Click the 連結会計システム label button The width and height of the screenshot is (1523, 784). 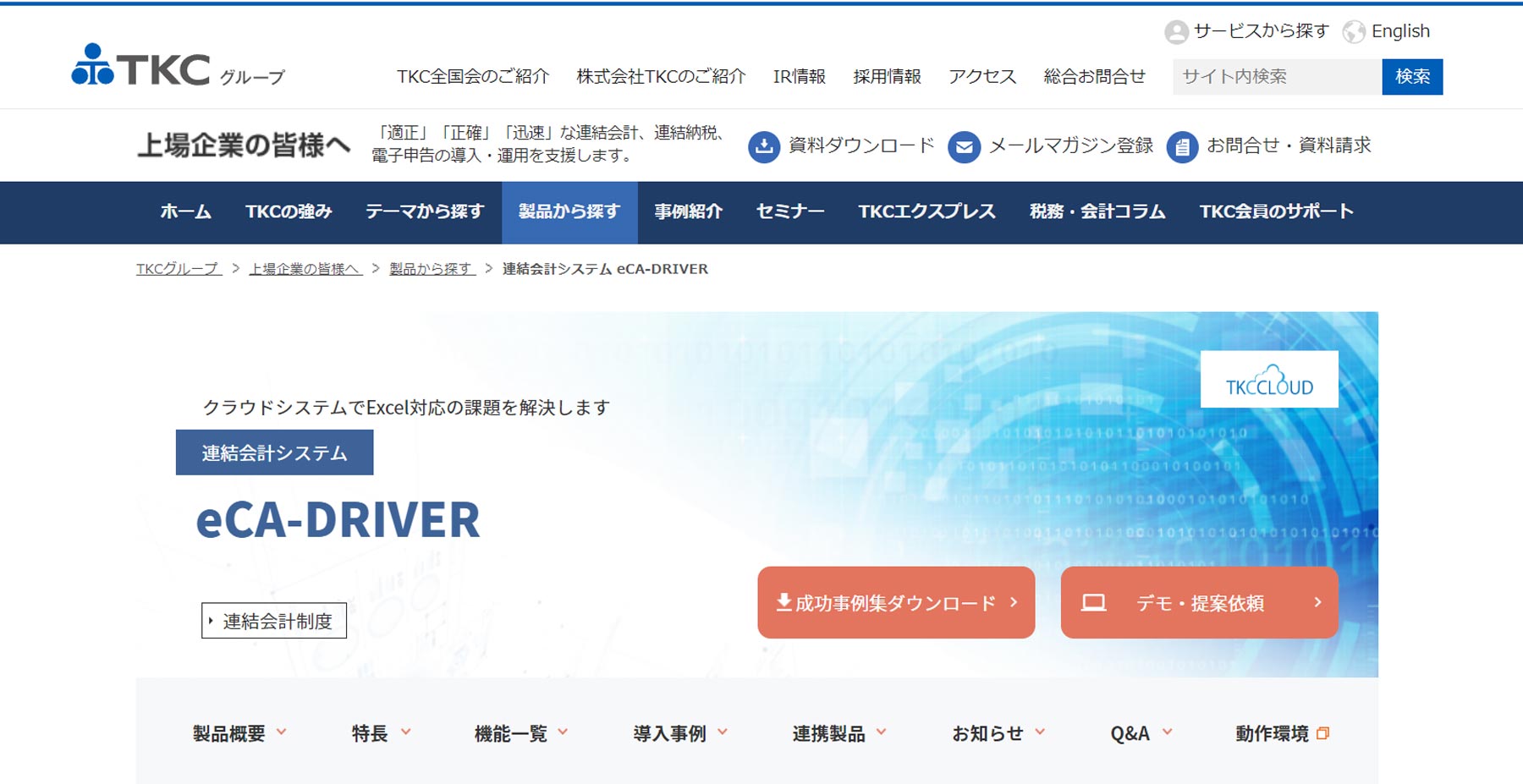point(274,452)
